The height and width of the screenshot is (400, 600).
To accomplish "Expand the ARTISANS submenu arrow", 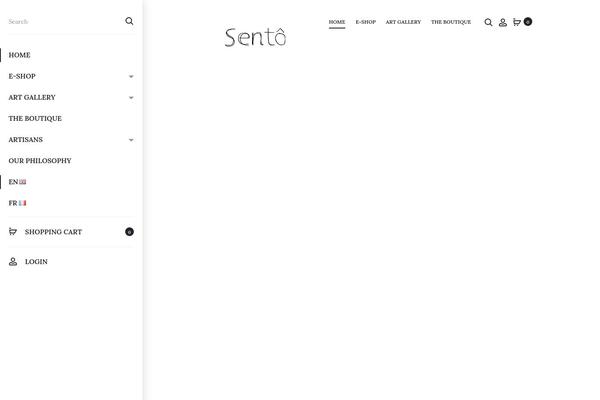I will (x=131, y=140).
